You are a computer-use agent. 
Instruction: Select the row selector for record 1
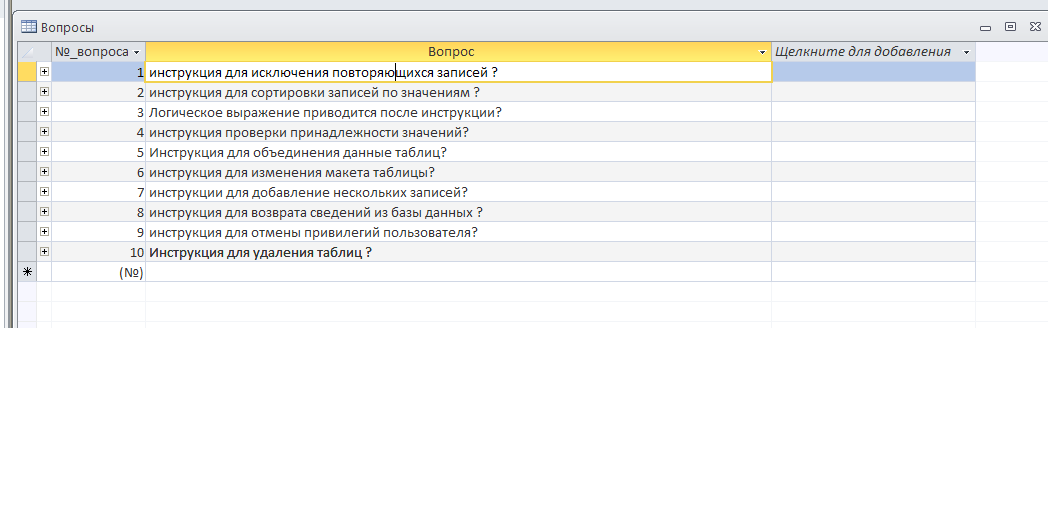coord(27,72)
